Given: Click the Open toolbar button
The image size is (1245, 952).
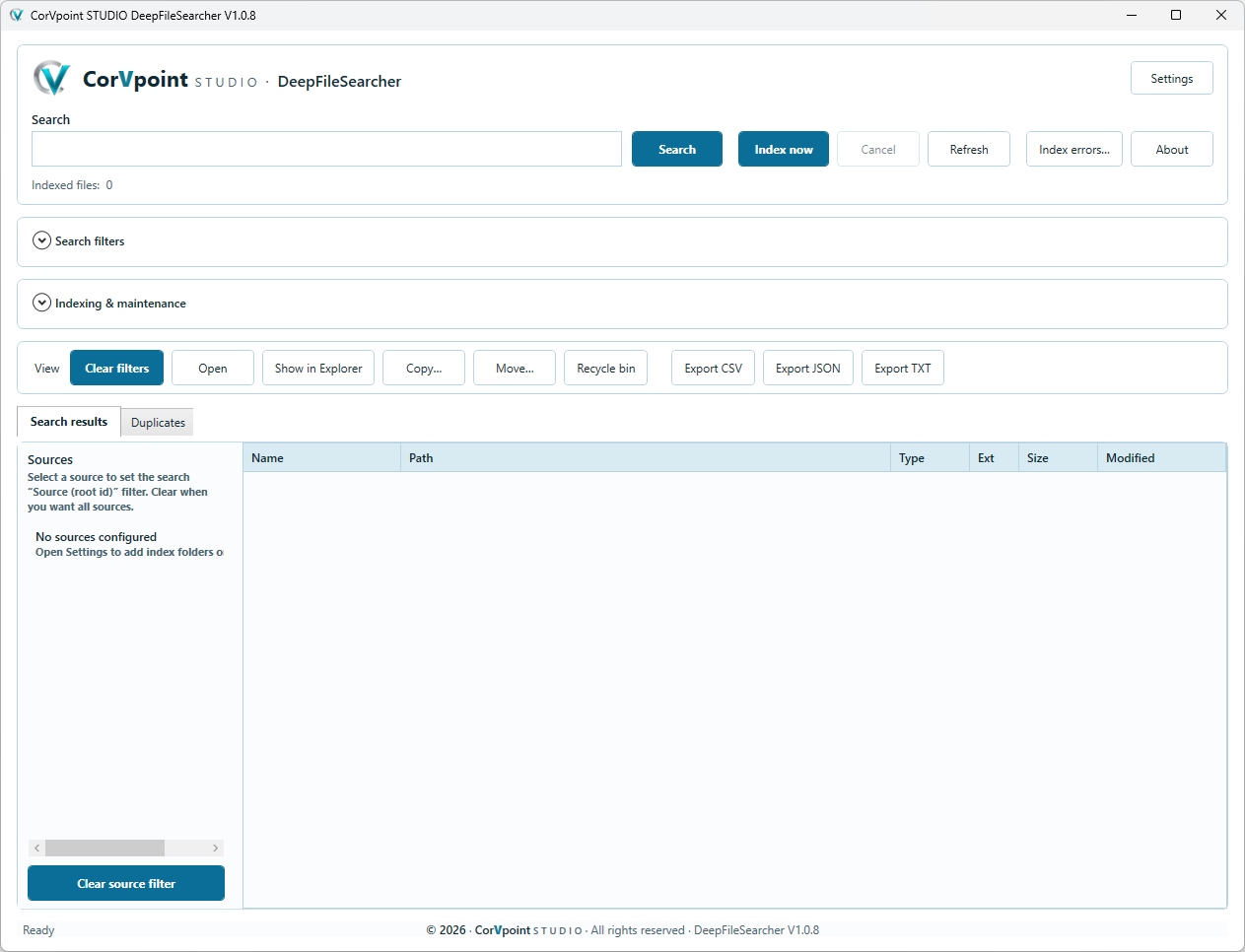Looking at the screenshot, I should point(213,368).
